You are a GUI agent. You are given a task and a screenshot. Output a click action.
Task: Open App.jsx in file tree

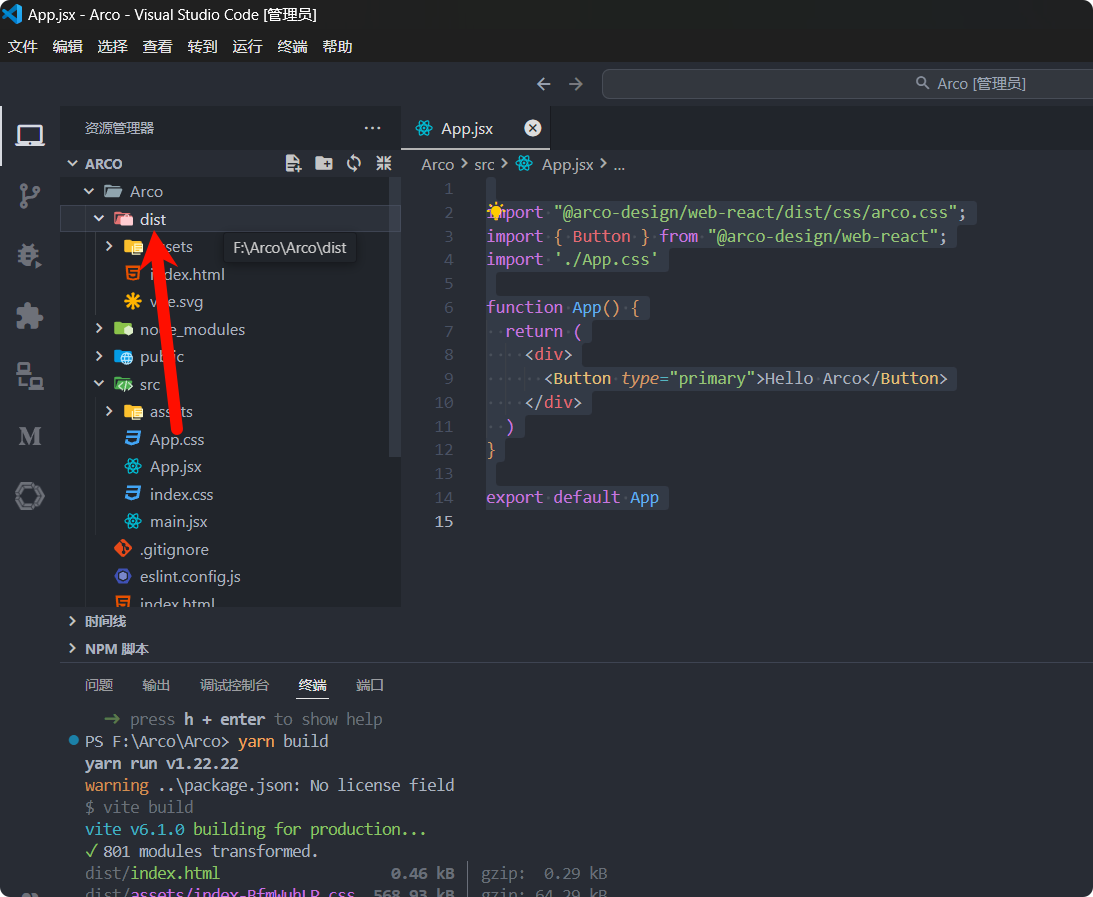(x=176, y=467)
